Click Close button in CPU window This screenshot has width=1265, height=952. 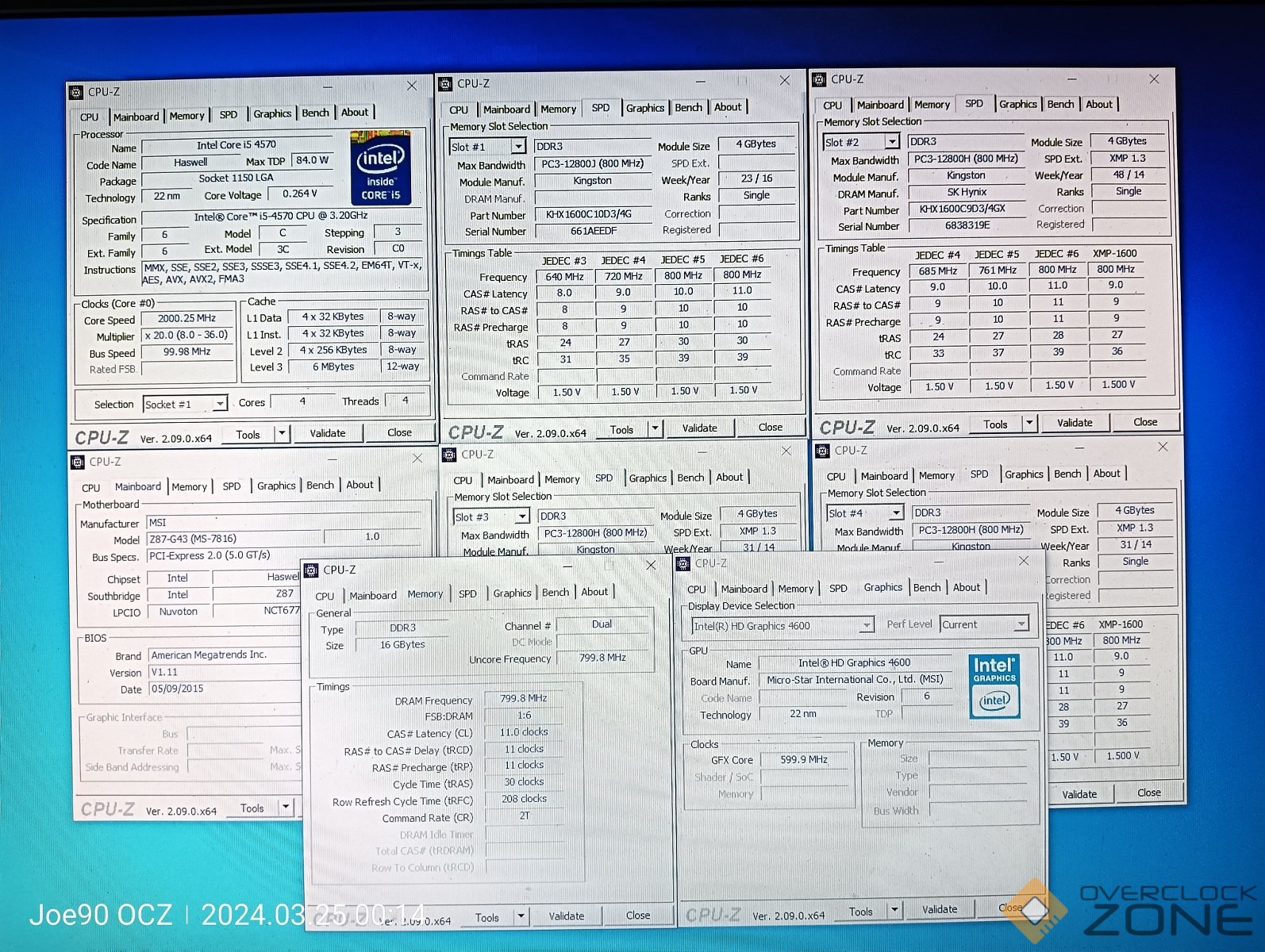(x=399, y=432)
